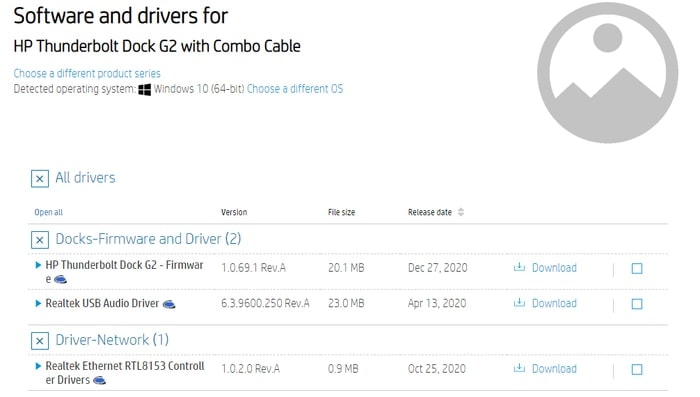Open the Choose a different OS link
Image resolution: width=700 pixels, height=397 pixels.
pos(295,89)
